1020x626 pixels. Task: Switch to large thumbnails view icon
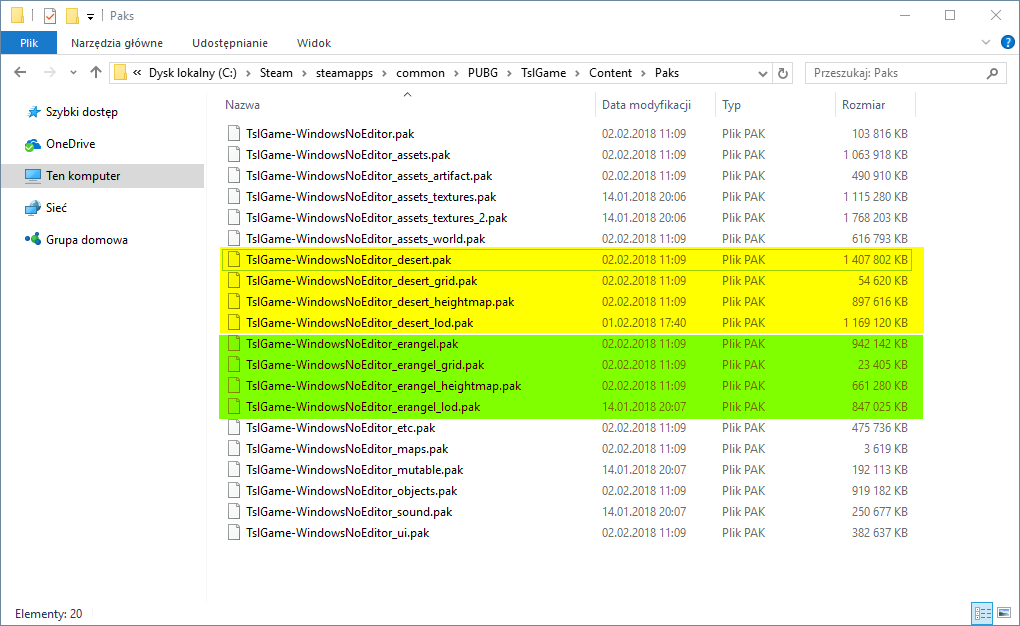1004,613
